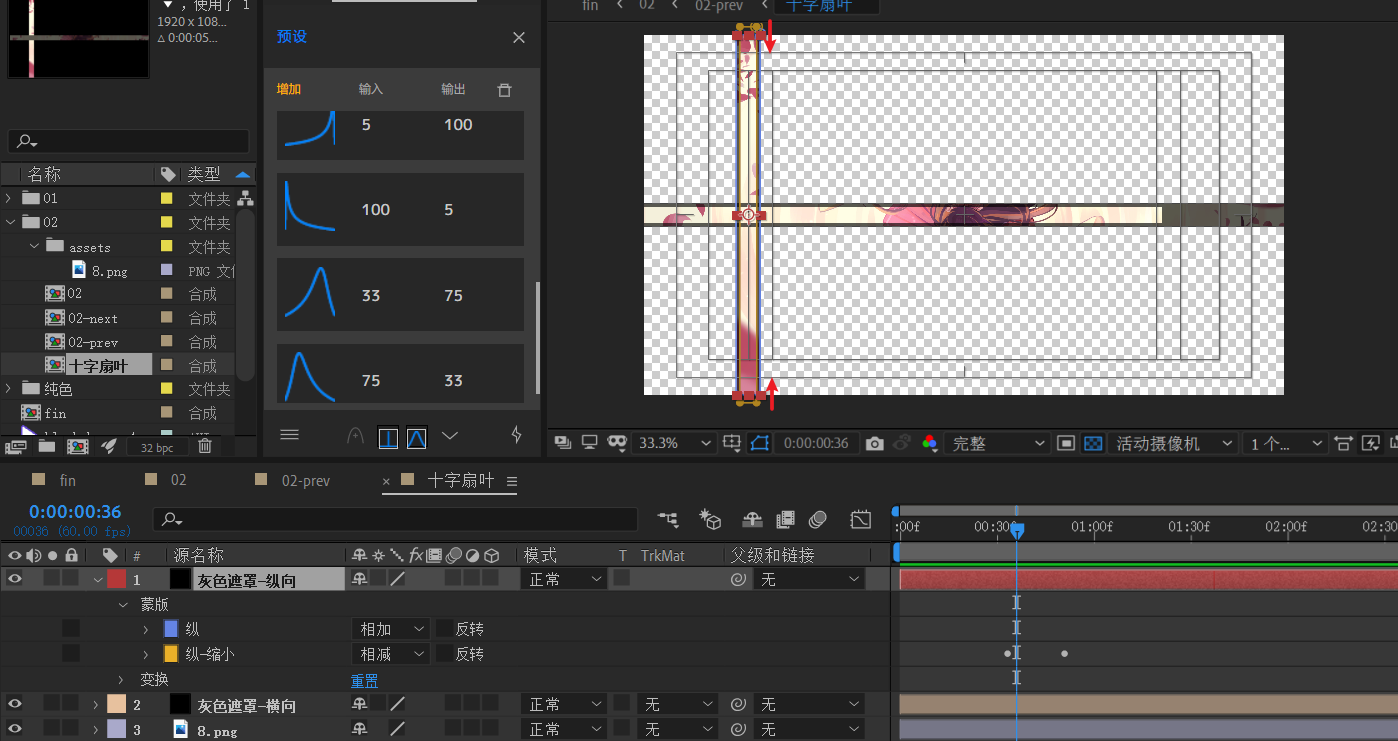Select the Flow ease-out curve mode button
The image size is (1398, 741).
[388, 437]
